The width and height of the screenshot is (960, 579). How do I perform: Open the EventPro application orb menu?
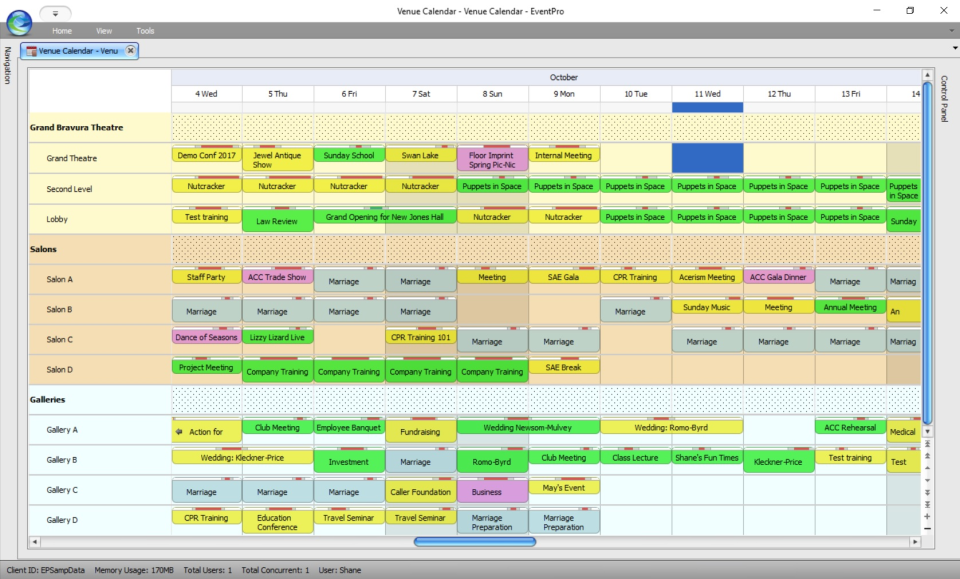[19, 22]
